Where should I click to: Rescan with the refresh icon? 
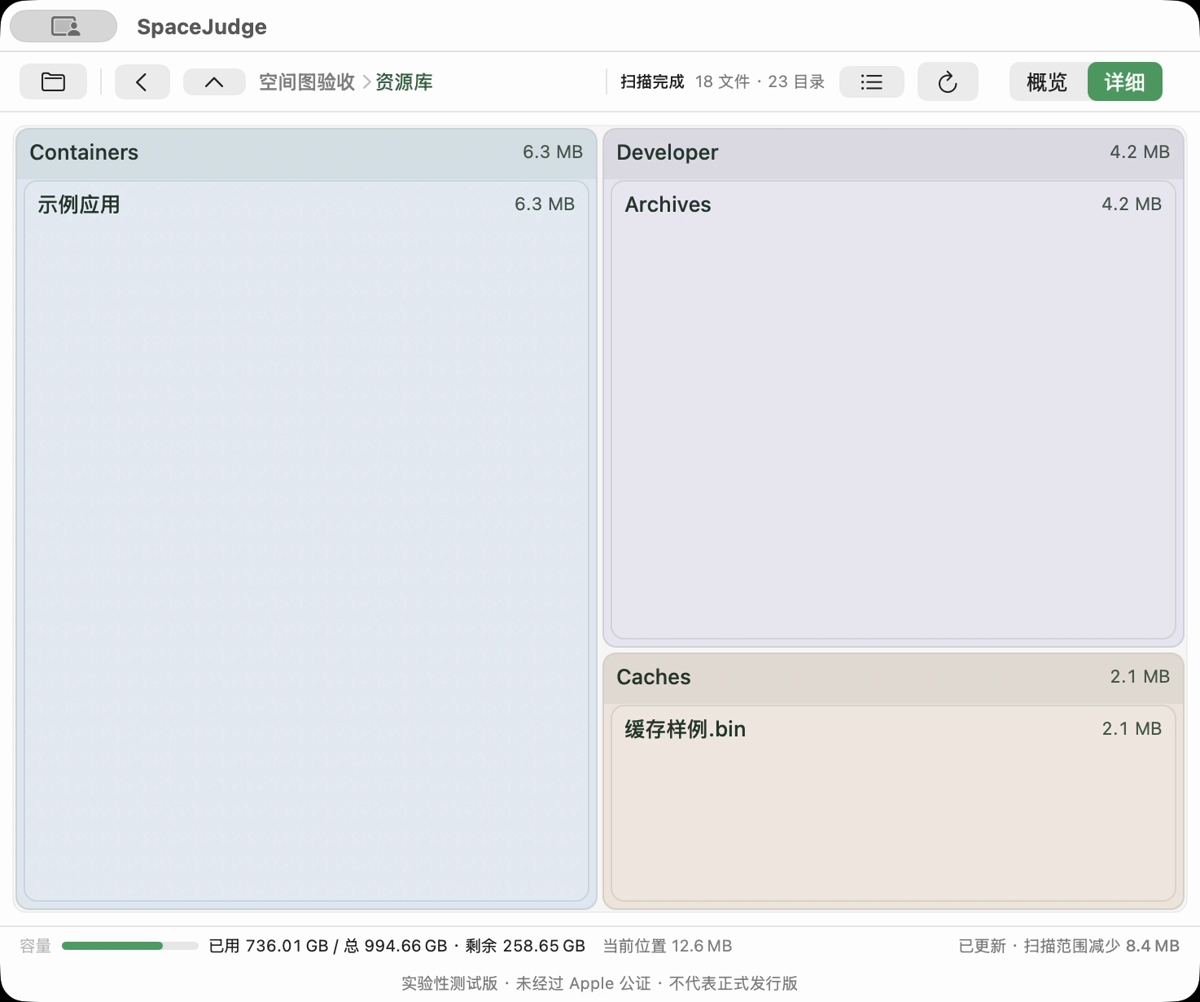point(948,82)
